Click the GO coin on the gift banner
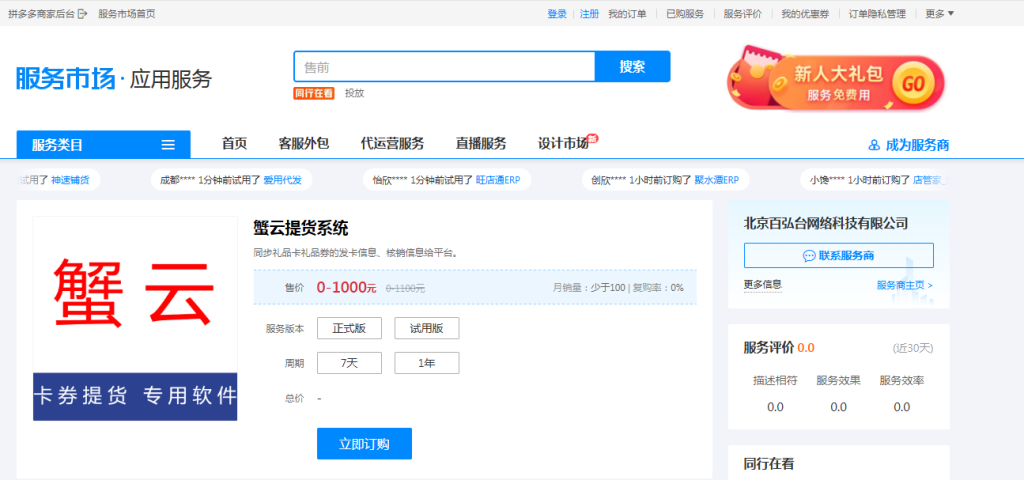The height and width of the screenshot is (480, 1024). pyautogui.click(x=913, y=84)
